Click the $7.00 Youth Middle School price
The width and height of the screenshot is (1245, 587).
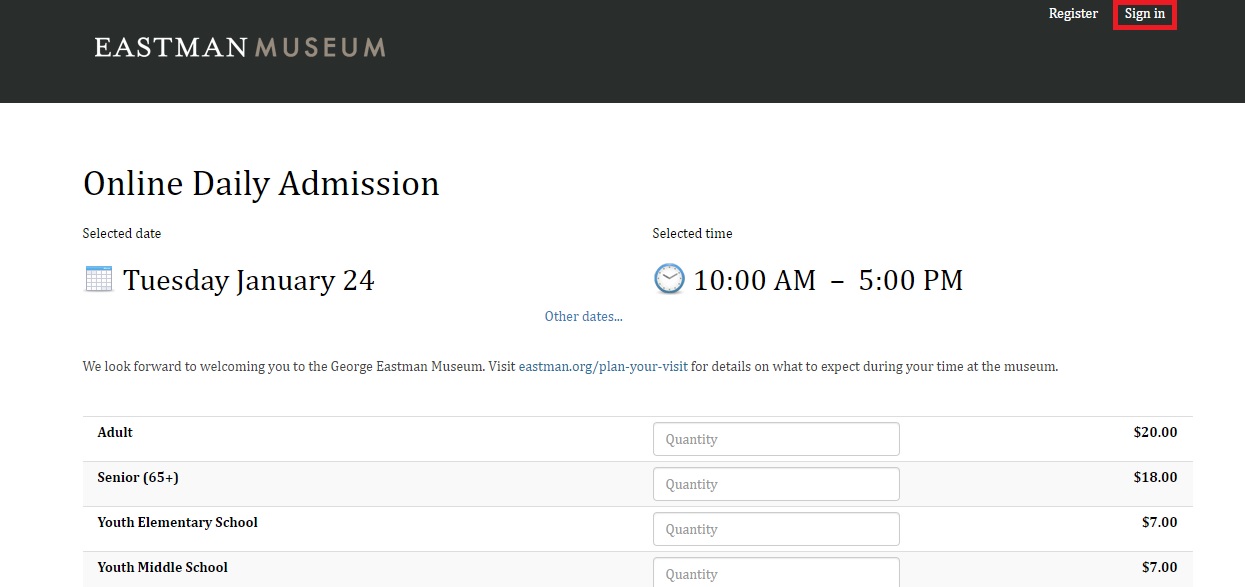pyautogui.click(x=1159, y=567)
